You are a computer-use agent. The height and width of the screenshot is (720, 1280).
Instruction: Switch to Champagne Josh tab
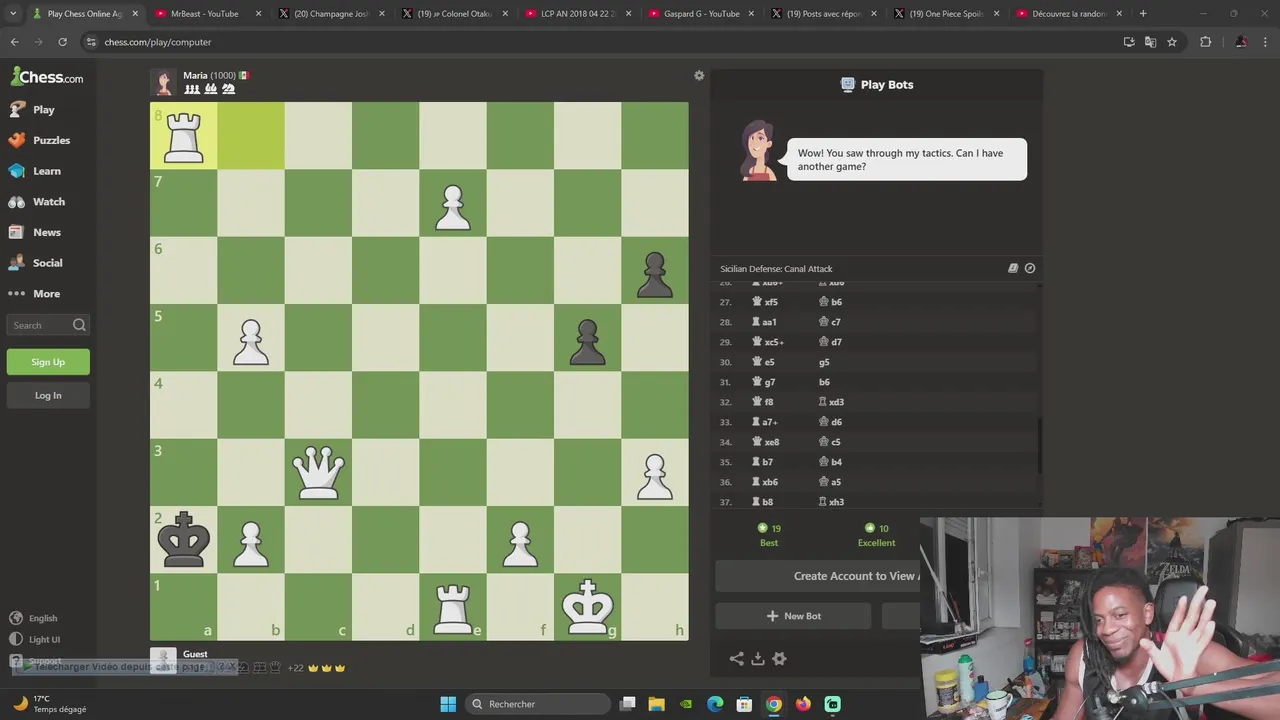(331, 14)
